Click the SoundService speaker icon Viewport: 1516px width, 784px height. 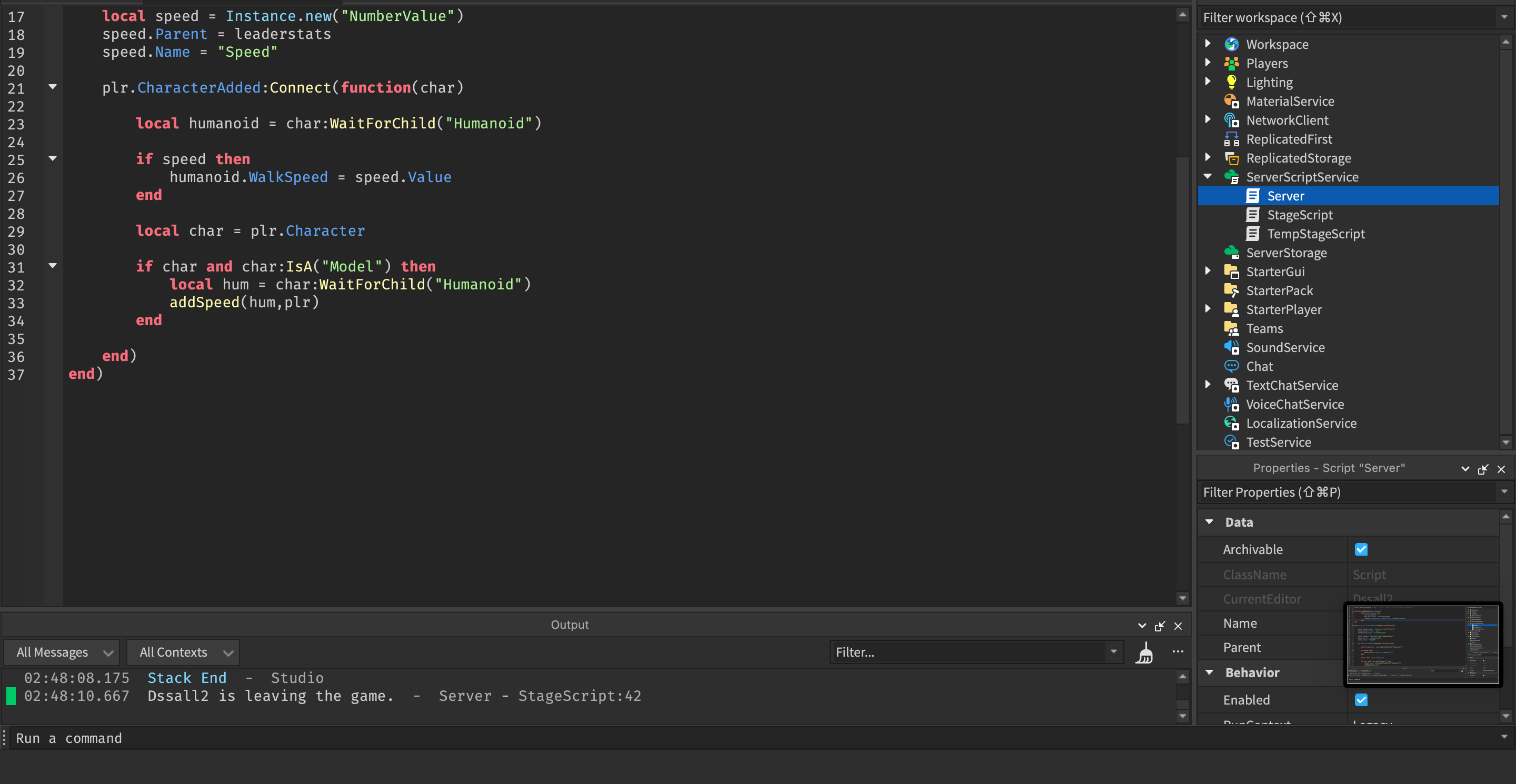point(1231,347)
